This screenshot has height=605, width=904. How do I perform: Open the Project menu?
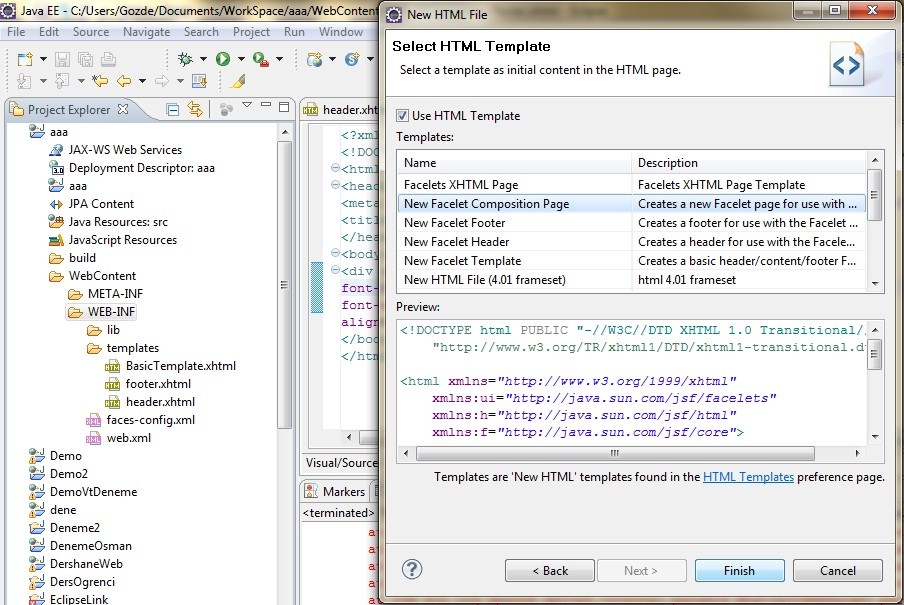pyautogui.click(x=251, y=32)
